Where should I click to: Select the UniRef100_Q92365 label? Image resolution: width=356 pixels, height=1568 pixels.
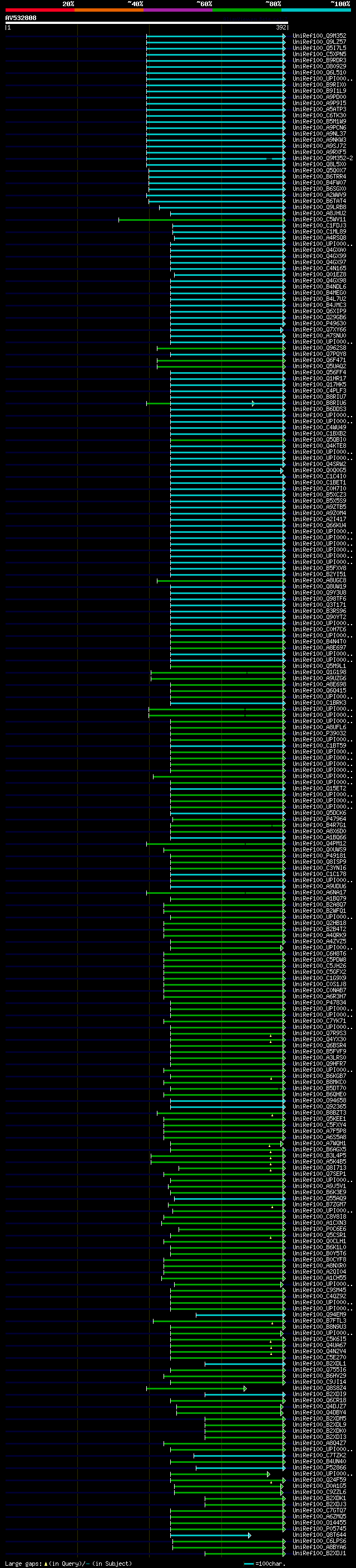click(x=319, y=1106)
